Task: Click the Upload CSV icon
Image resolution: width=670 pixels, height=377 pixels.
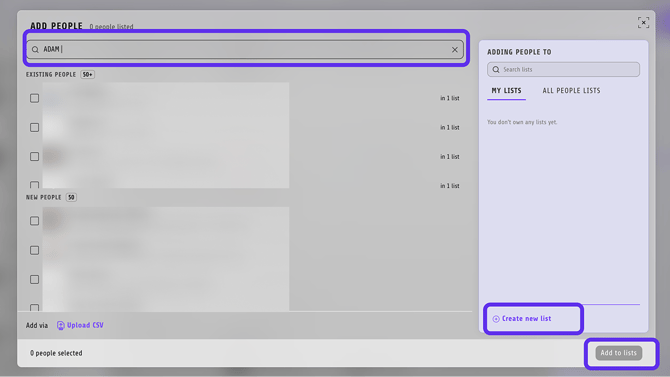Action: tap(60, 325)
